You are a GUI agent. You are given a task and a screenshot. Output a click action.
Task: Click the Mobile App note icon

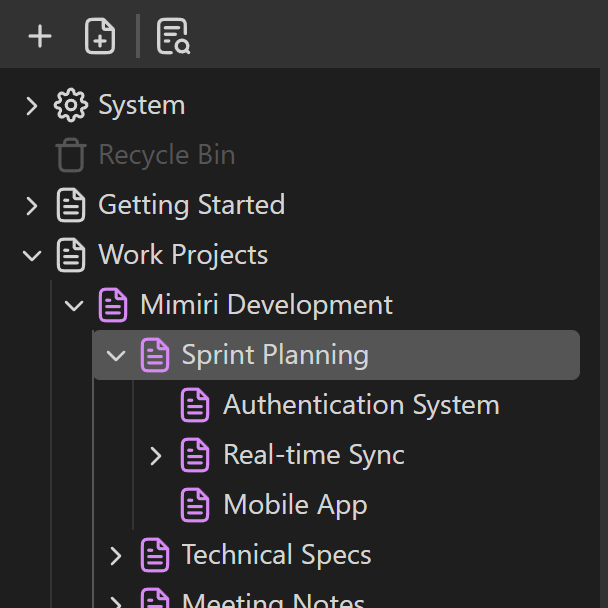[x=195, y=505]
